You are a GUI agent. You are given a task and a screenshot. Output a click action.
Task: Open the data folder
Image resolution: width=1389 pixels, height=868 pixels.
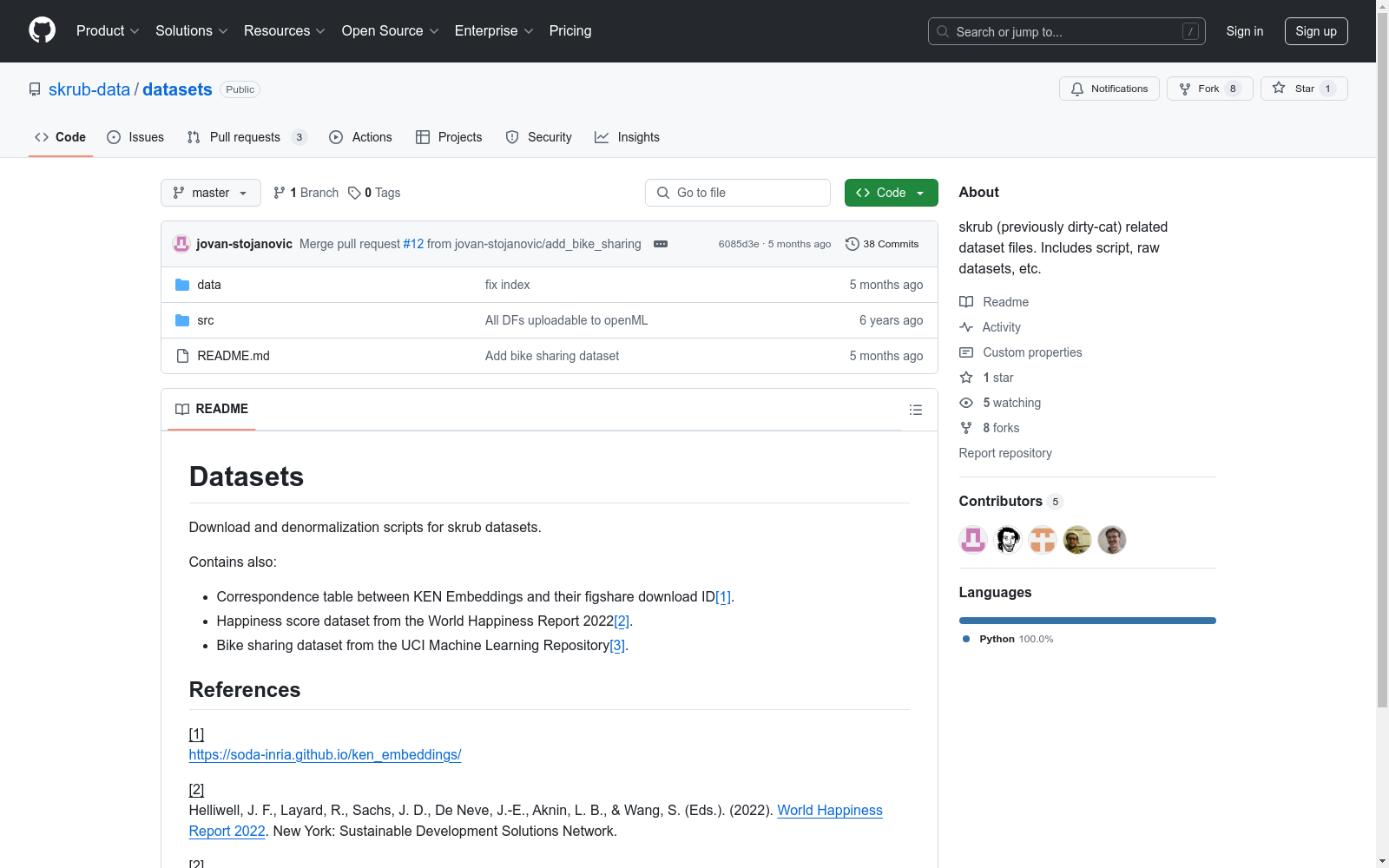tap(209, 285)
